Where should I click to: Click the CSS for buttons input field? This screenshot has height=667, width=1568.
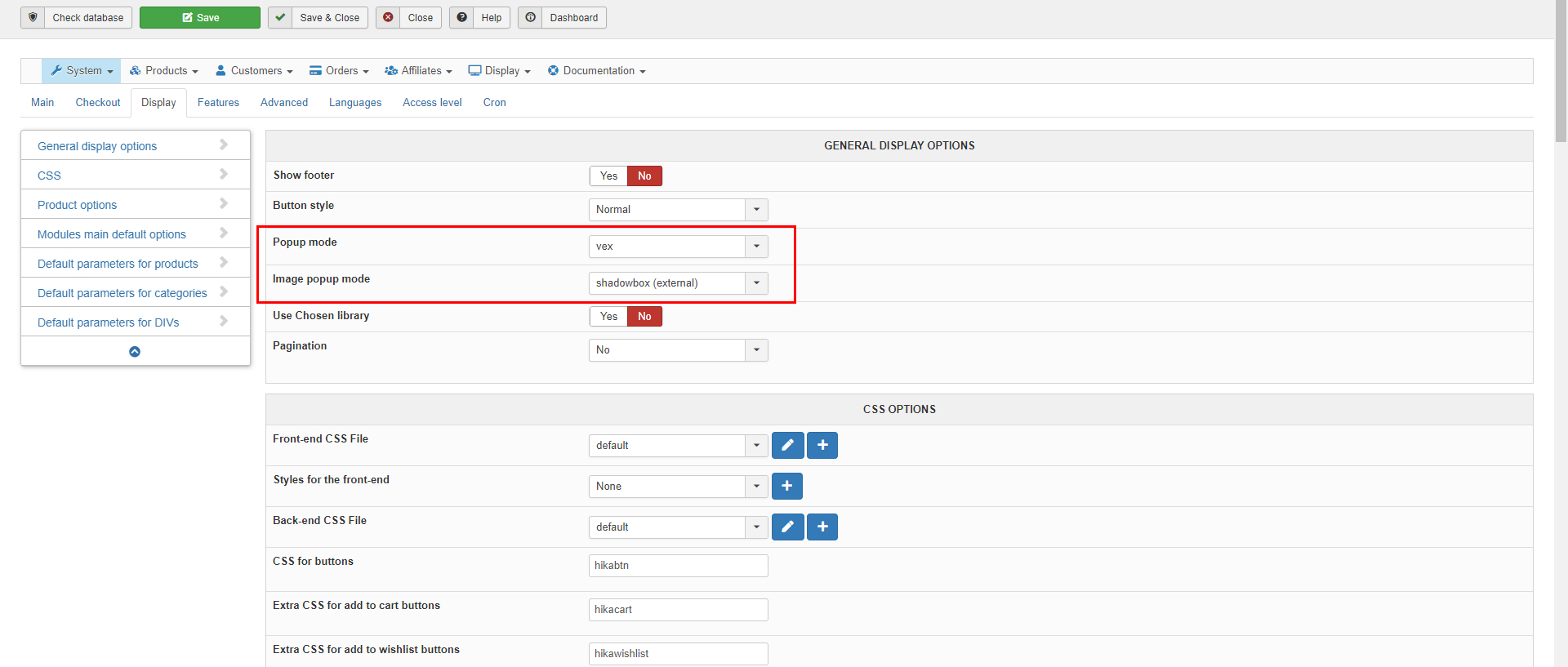[x=678, y=566]
